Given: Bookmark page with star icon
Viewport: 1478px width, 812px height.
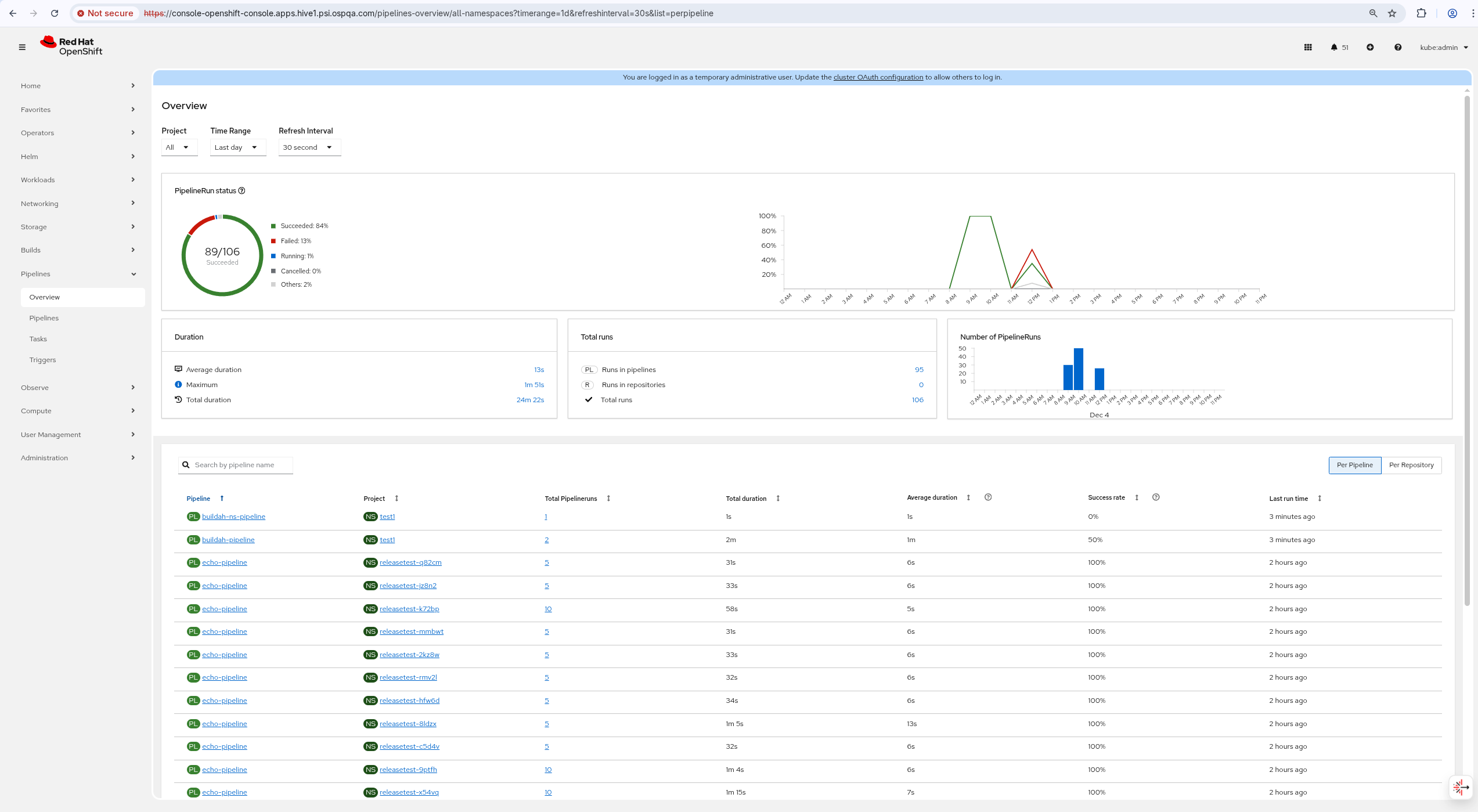Looking at the screenshot, I should coord(1392,13).
